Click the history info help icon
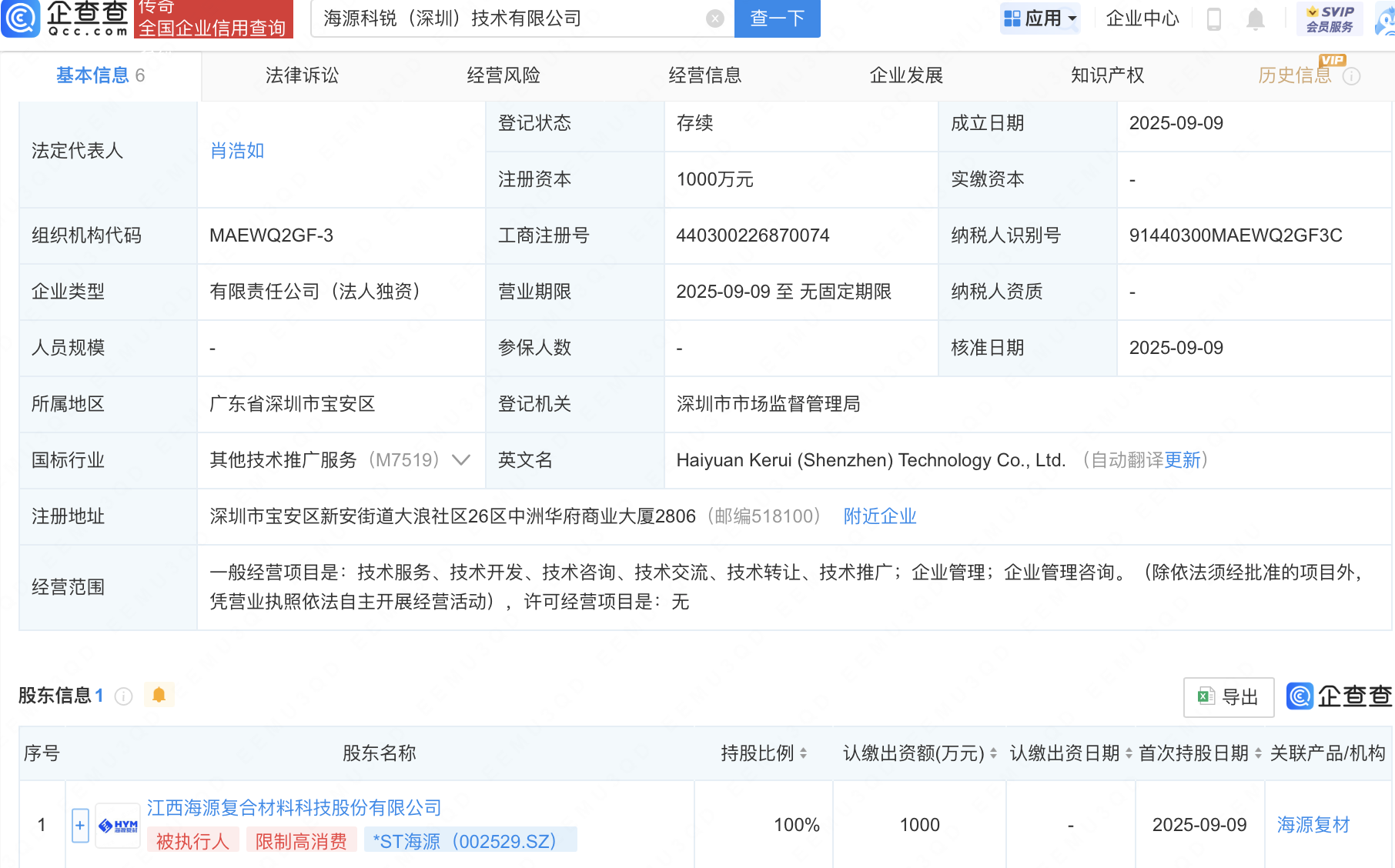 click(1351, 76)
